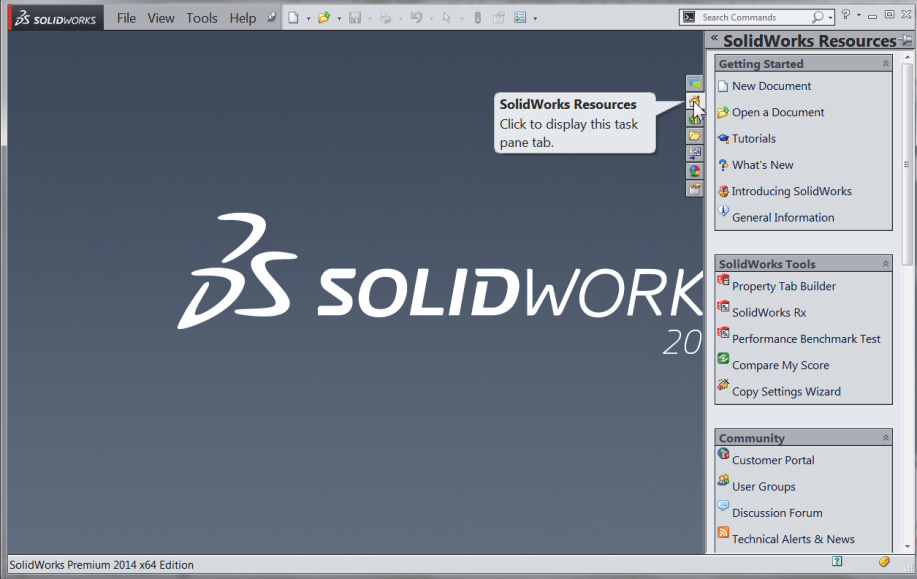Open the View Palette task pane
917x579 pixels.
[x=695, y=152]
